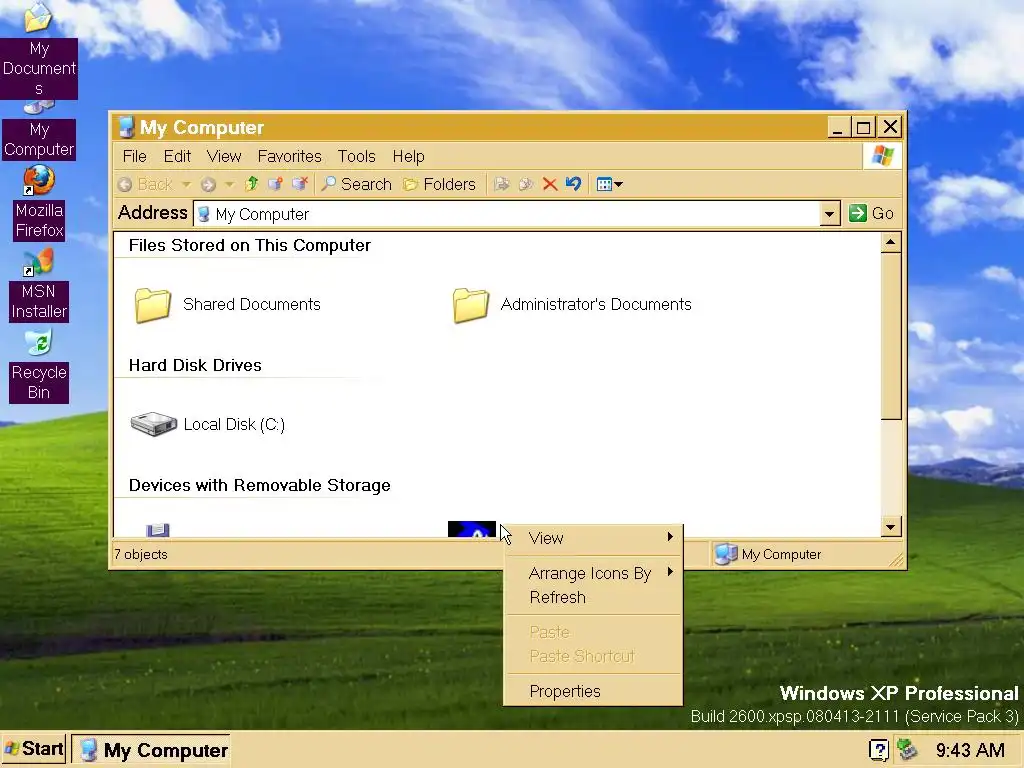The image size is (1024, 768).
Task: Open the Start menu
Action: coord(34,749)
